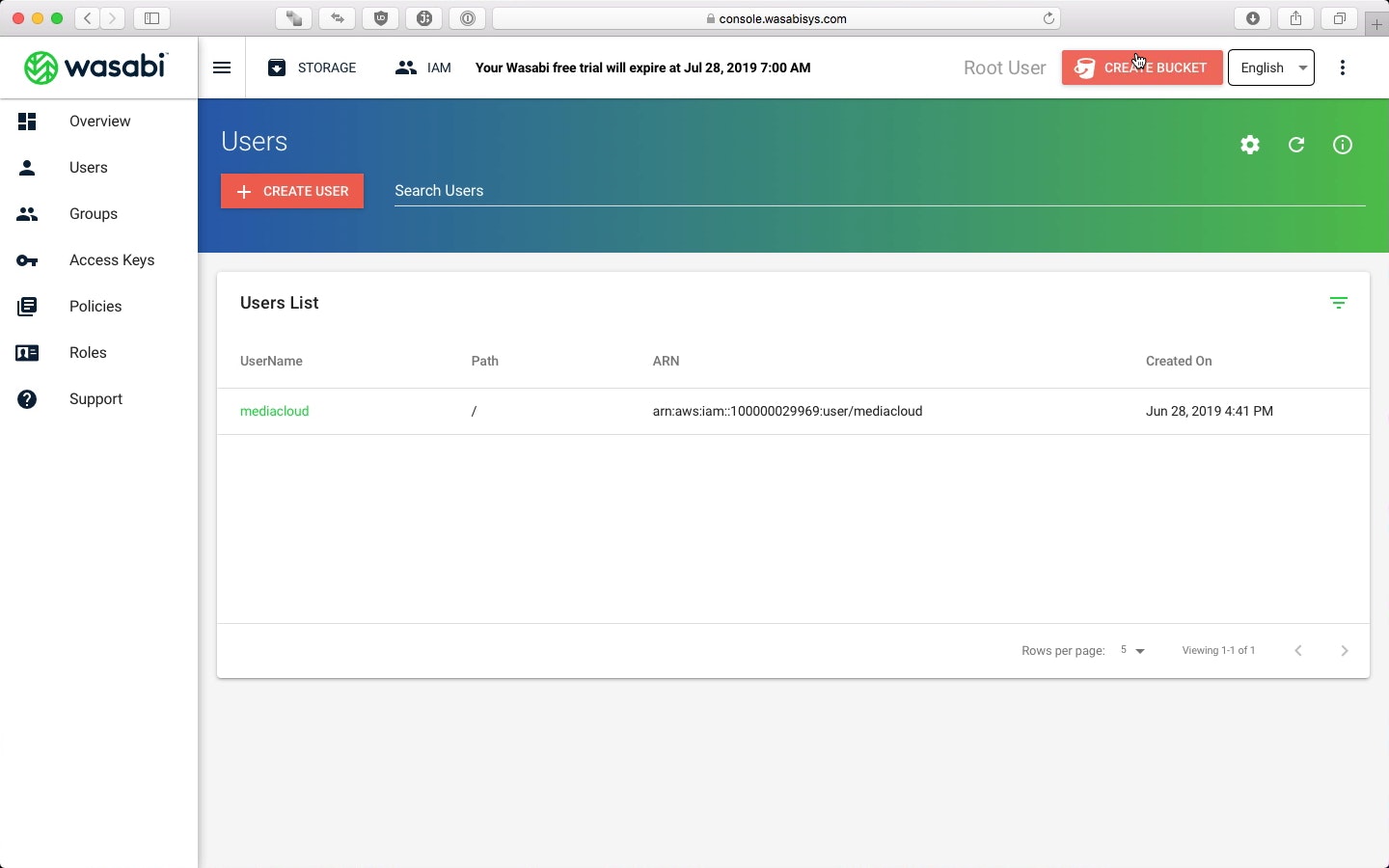Image resolution: width=1389 pixels, height=868 pixels.
Task: Focus the Search Users field
Action: 880,191
